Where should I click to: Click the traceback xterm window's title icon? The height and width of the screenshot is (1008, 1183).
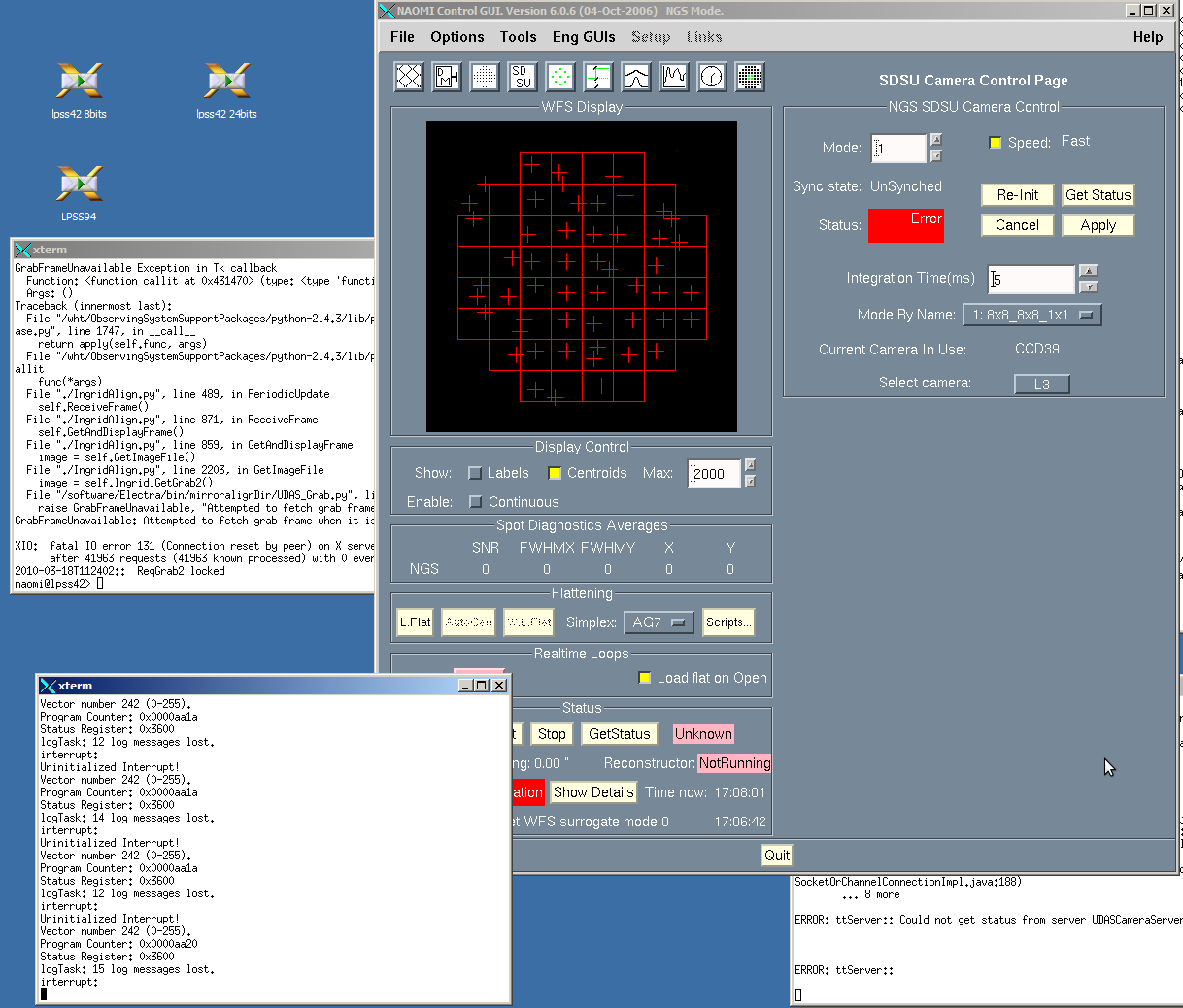(23, 250)
